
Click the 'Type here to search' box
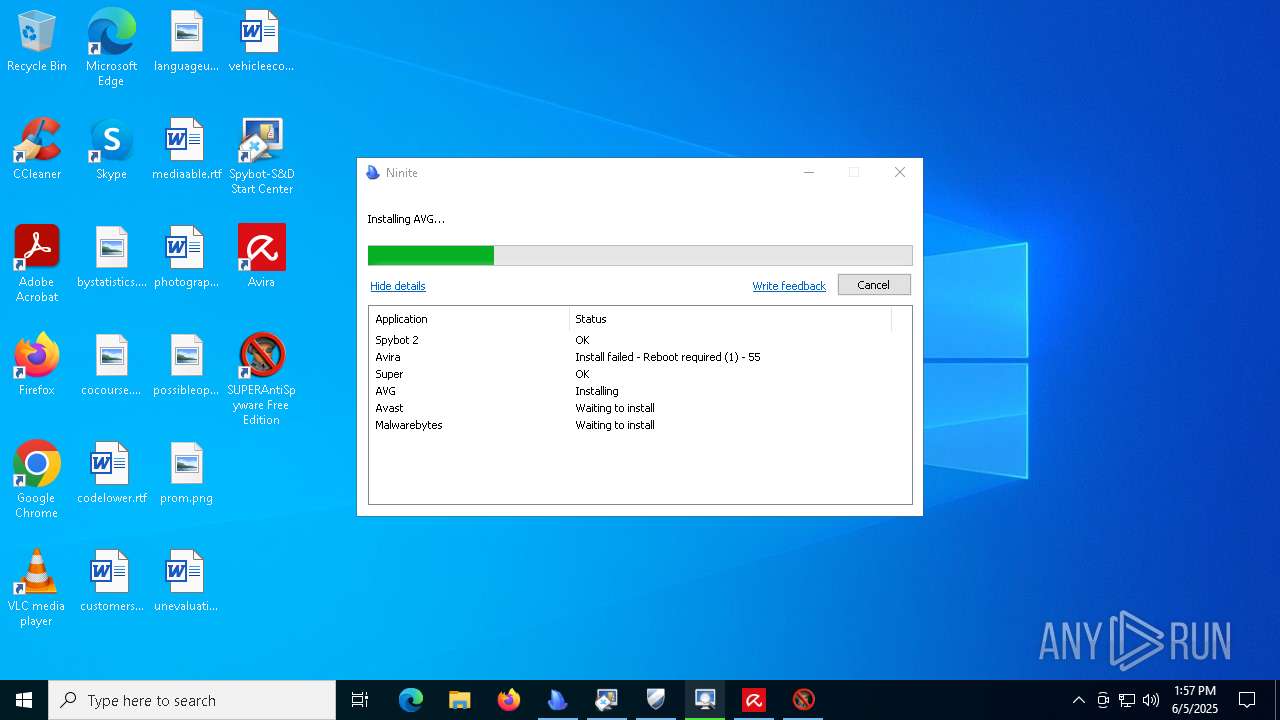[x=192, y=700]
